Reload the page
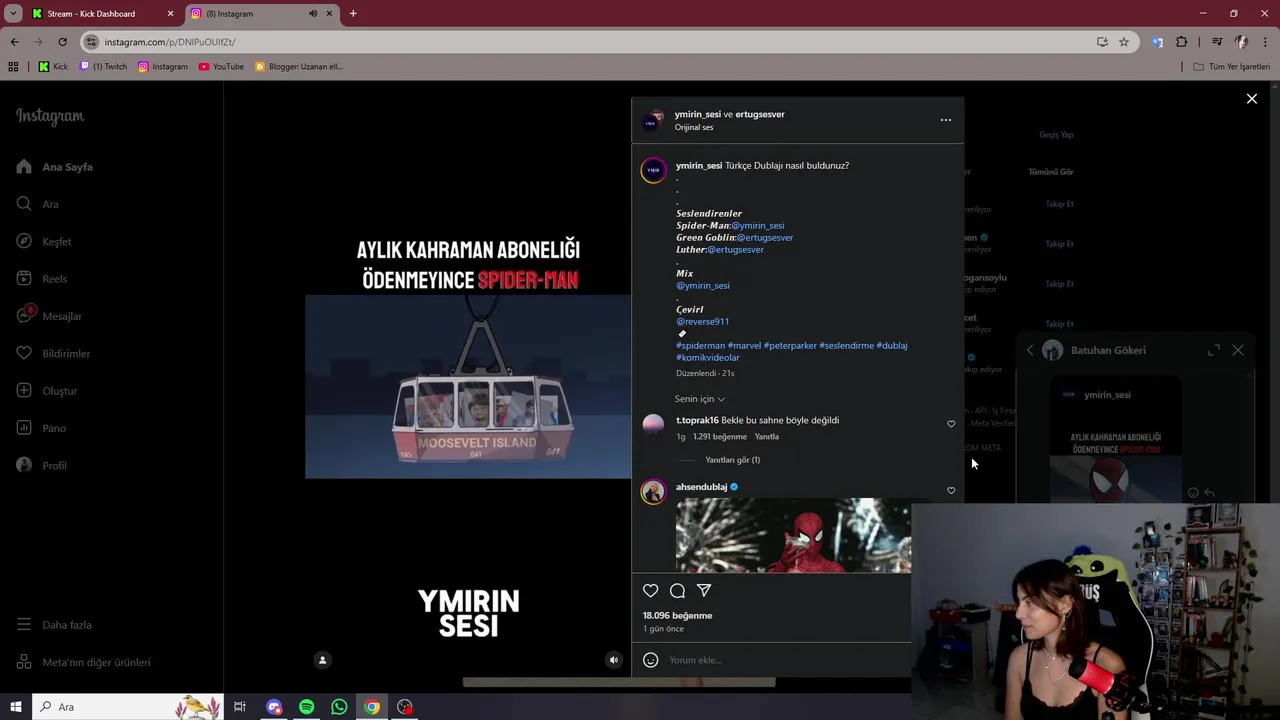This screenshot has height=720, width=1280. pos(62,42)
